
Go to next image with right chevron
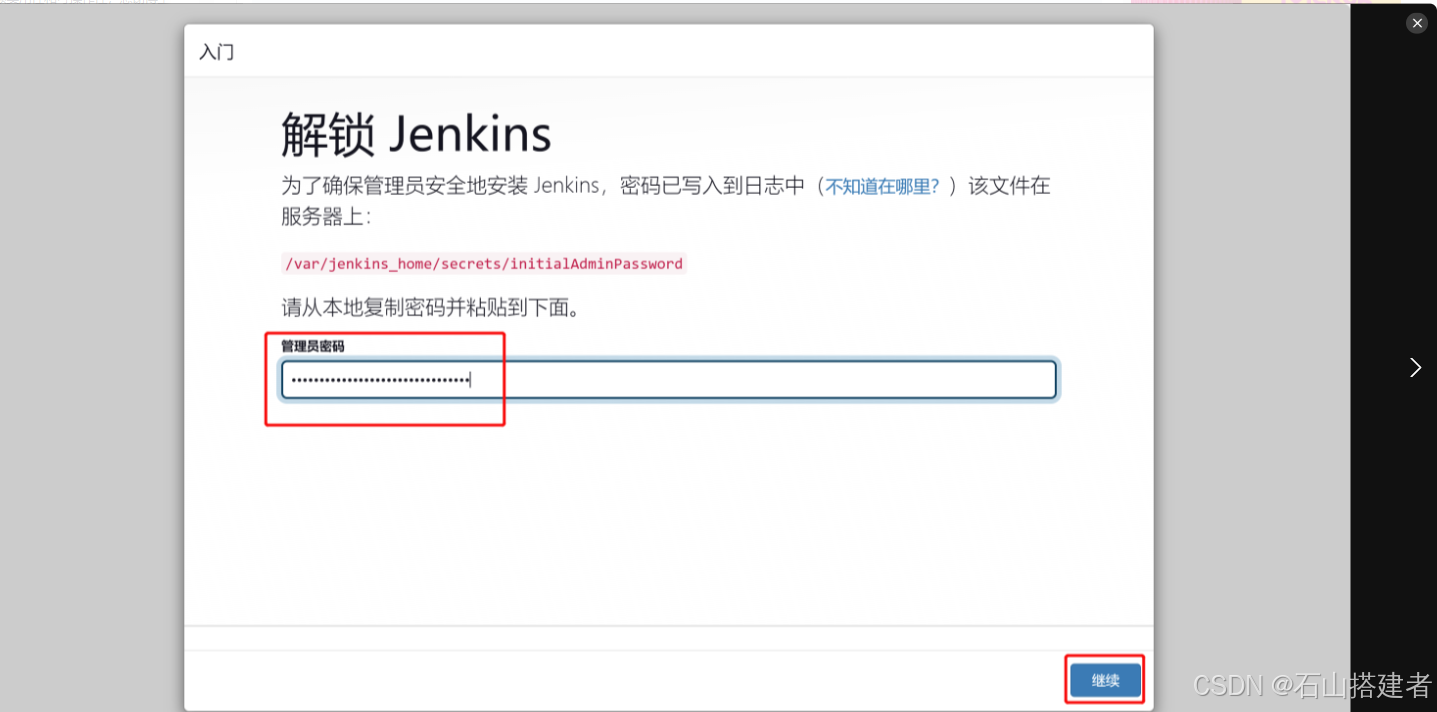tap(1415, 367)
